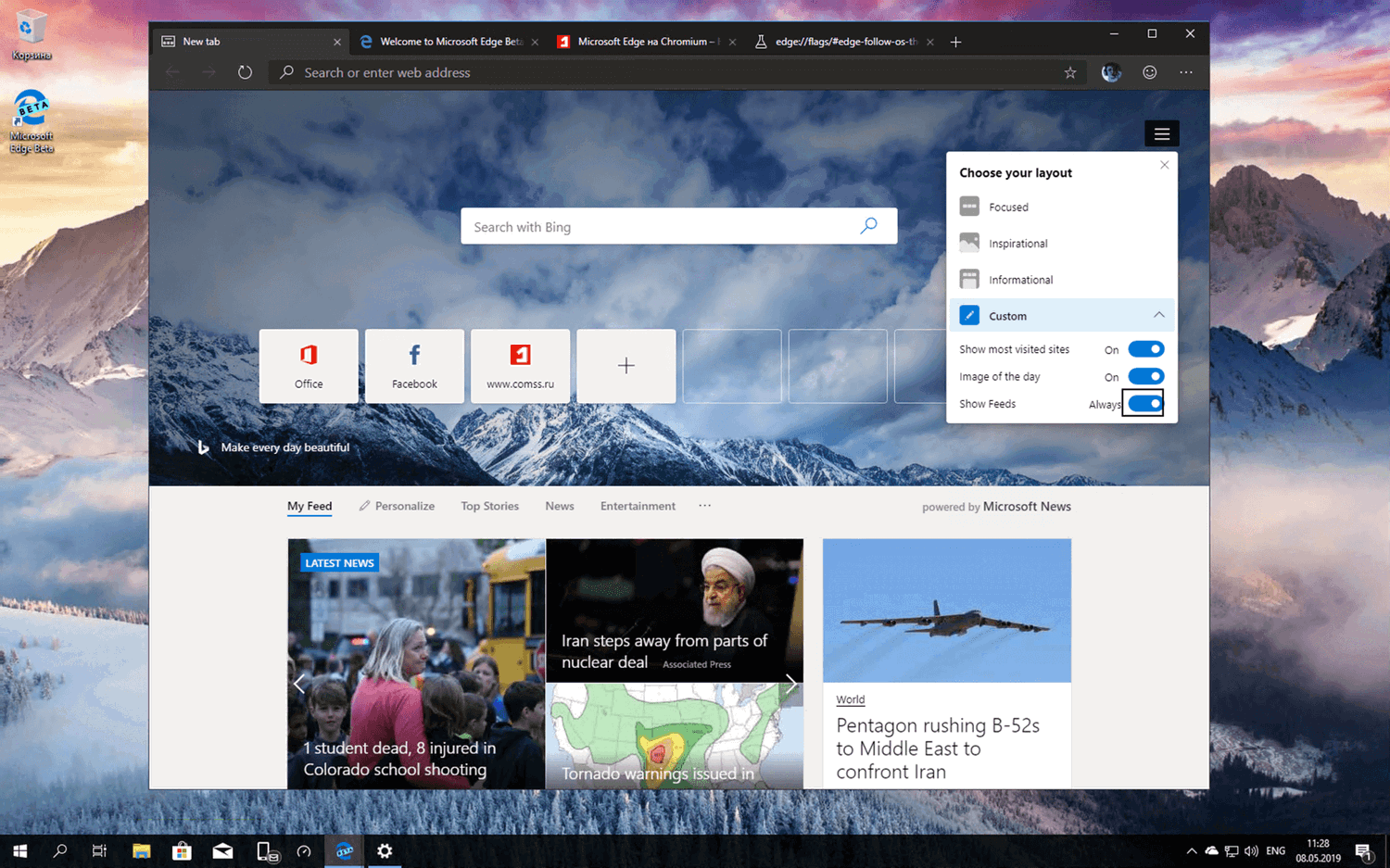Click the Bing search magnifier icon
Image resolution: width=1390 pixels, height=868 pixels.
pos(868,226)
